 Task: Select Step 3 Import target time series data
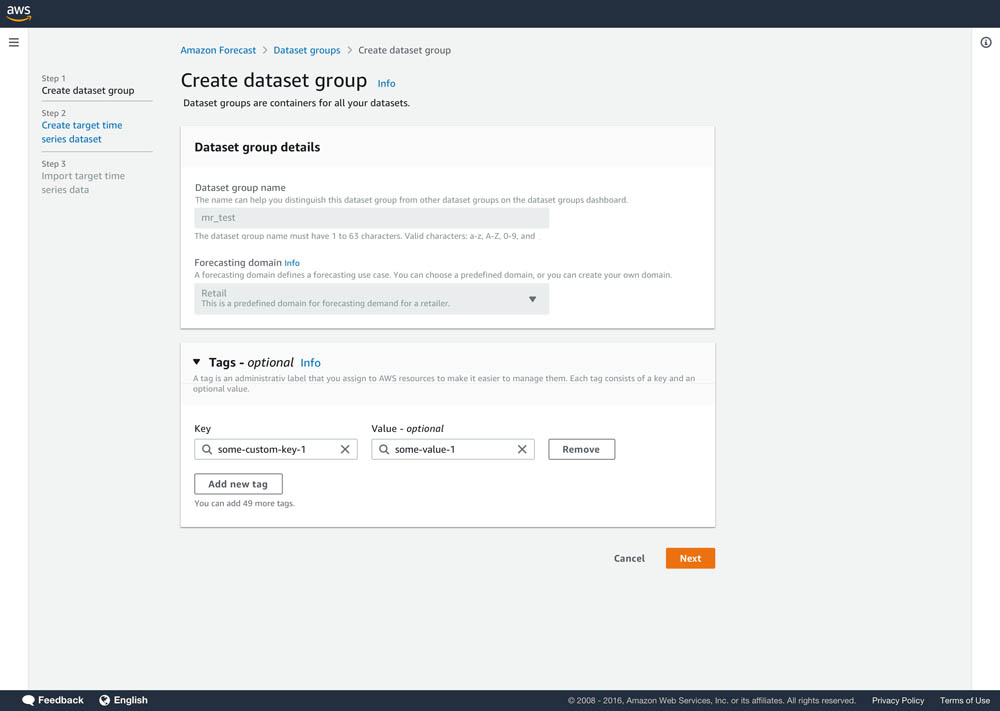tap(83, 183)
